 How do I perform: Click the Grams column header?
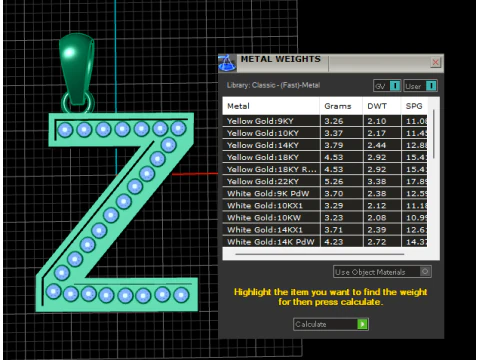[341, 106]
